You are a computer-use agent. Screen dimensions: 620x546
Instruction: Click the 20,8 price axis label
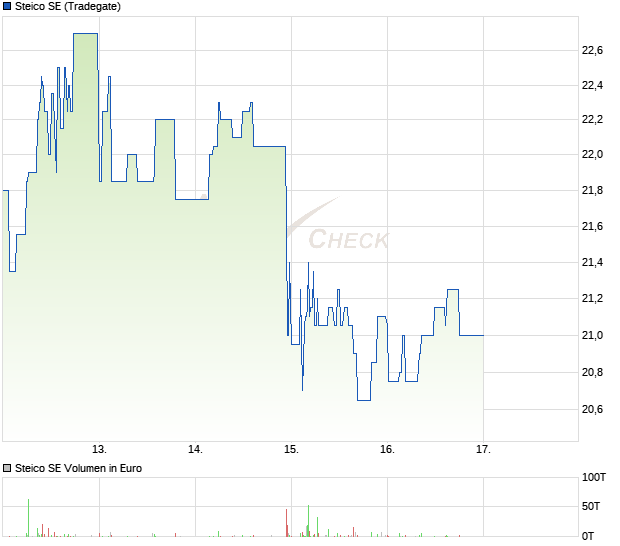pyautogui.click(x=592, y=372)
